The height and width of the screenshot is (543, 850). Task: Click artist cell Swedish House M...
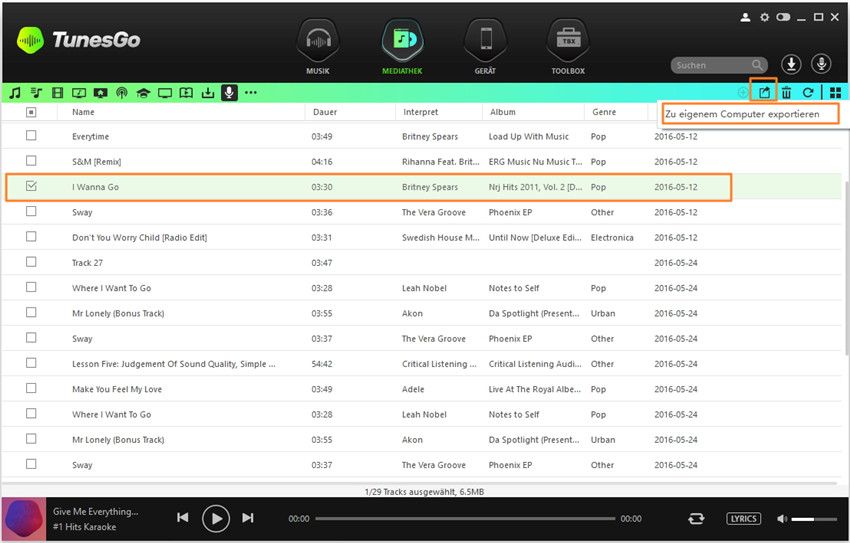coord(440,238)
